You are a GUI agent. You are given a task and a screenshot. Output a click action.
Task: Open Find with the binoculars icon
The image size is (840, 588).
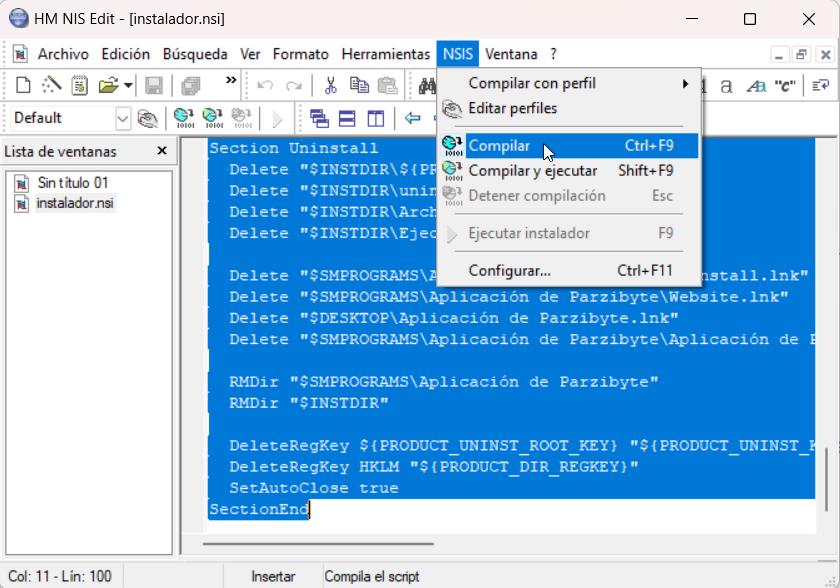[427, 86]
